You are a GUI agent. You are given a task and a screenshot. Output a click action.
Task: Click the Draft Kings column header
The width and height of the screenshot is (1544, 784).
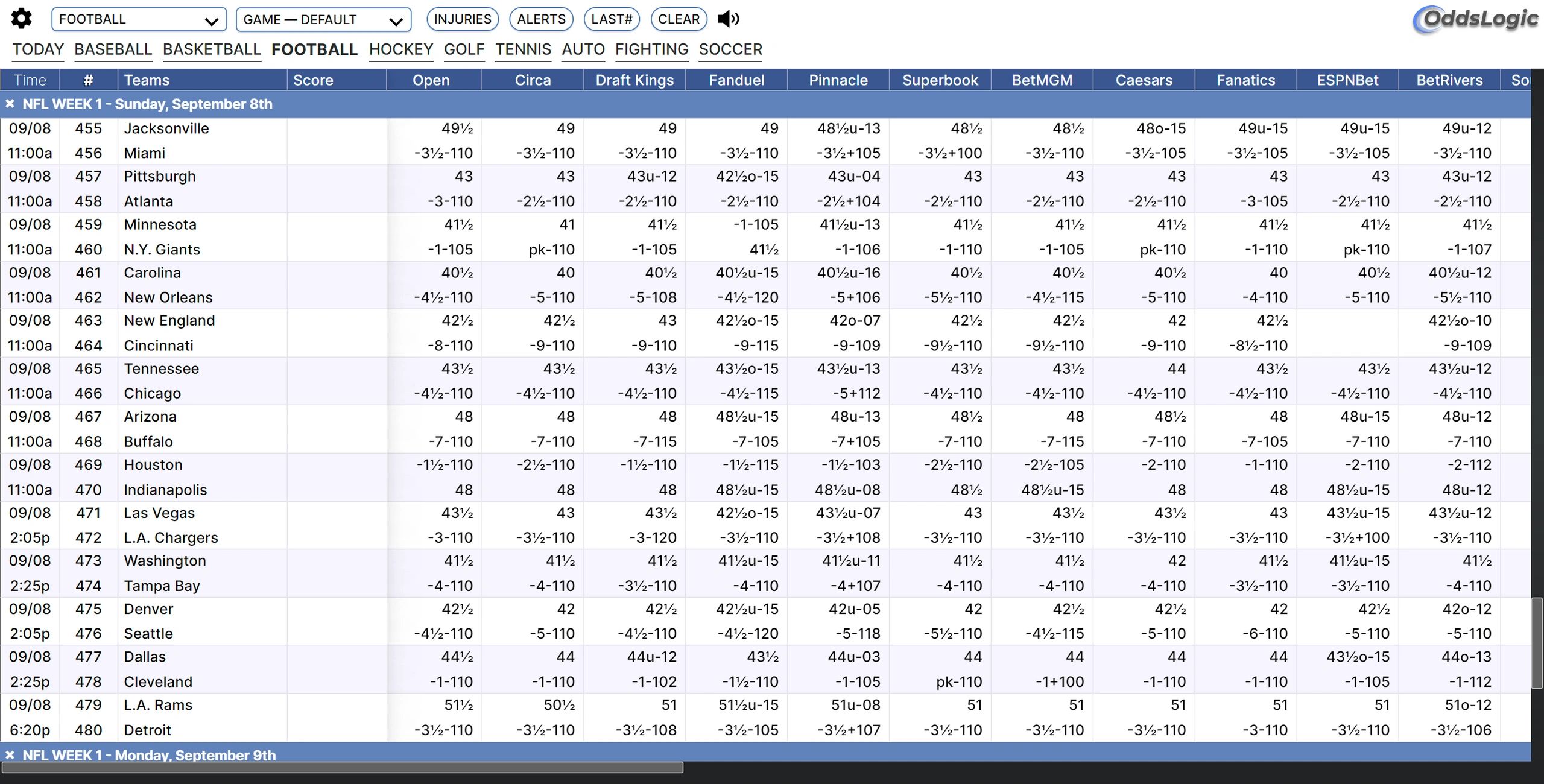pos(634,80)
